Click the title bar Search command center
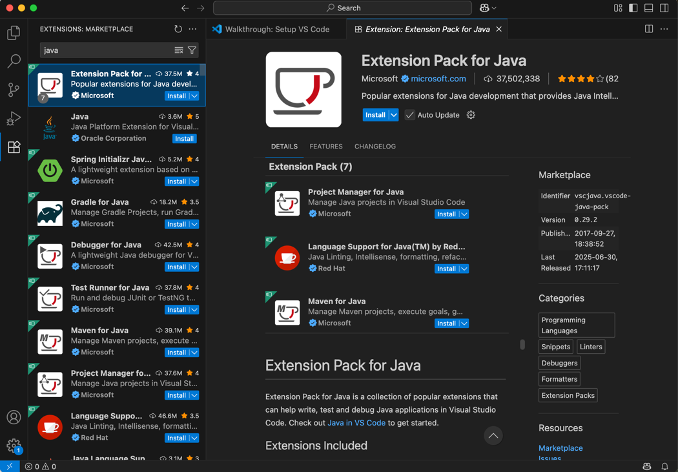The height and width of the screenshot is (472, 678). coord(342,8)
